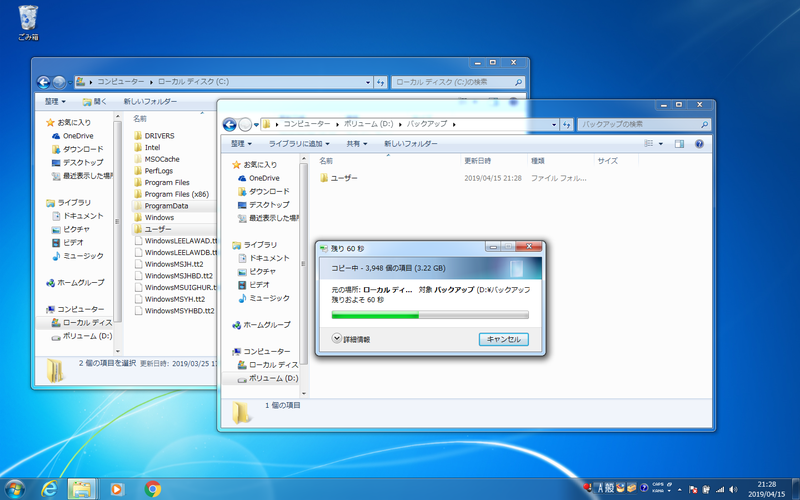This screenshot has height=500, width=800.
Task: Select MSOCache folder in C: window
Action: pos(157,159)
